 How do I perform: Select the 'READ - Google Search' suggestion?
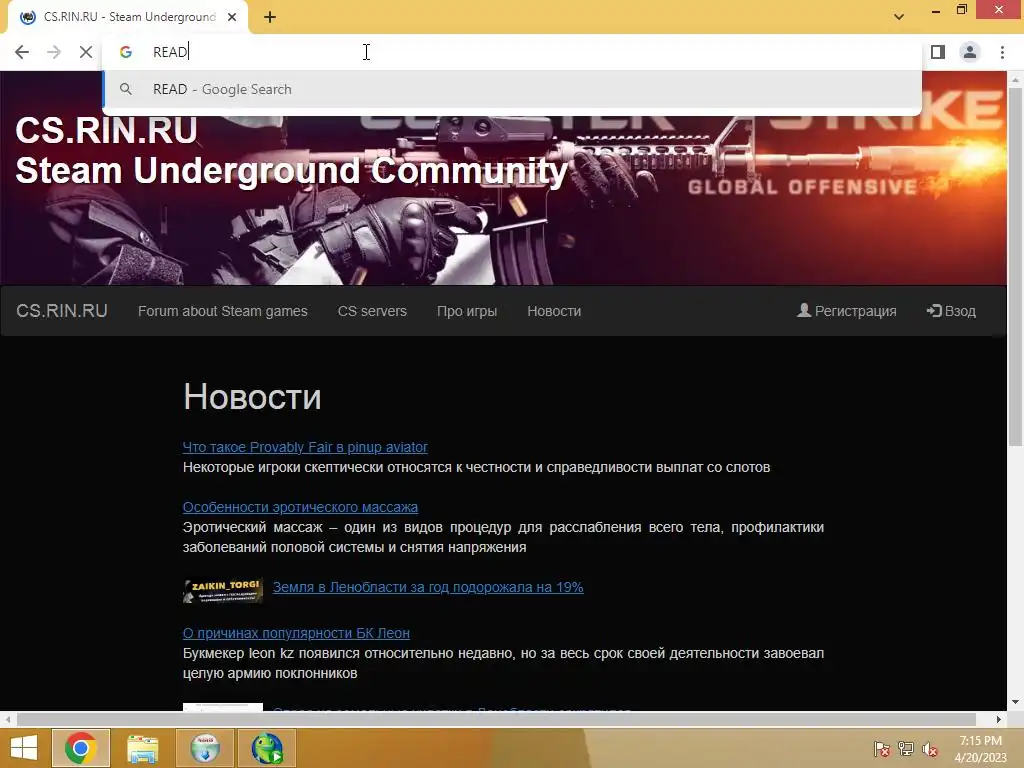[x=512, y=89]
